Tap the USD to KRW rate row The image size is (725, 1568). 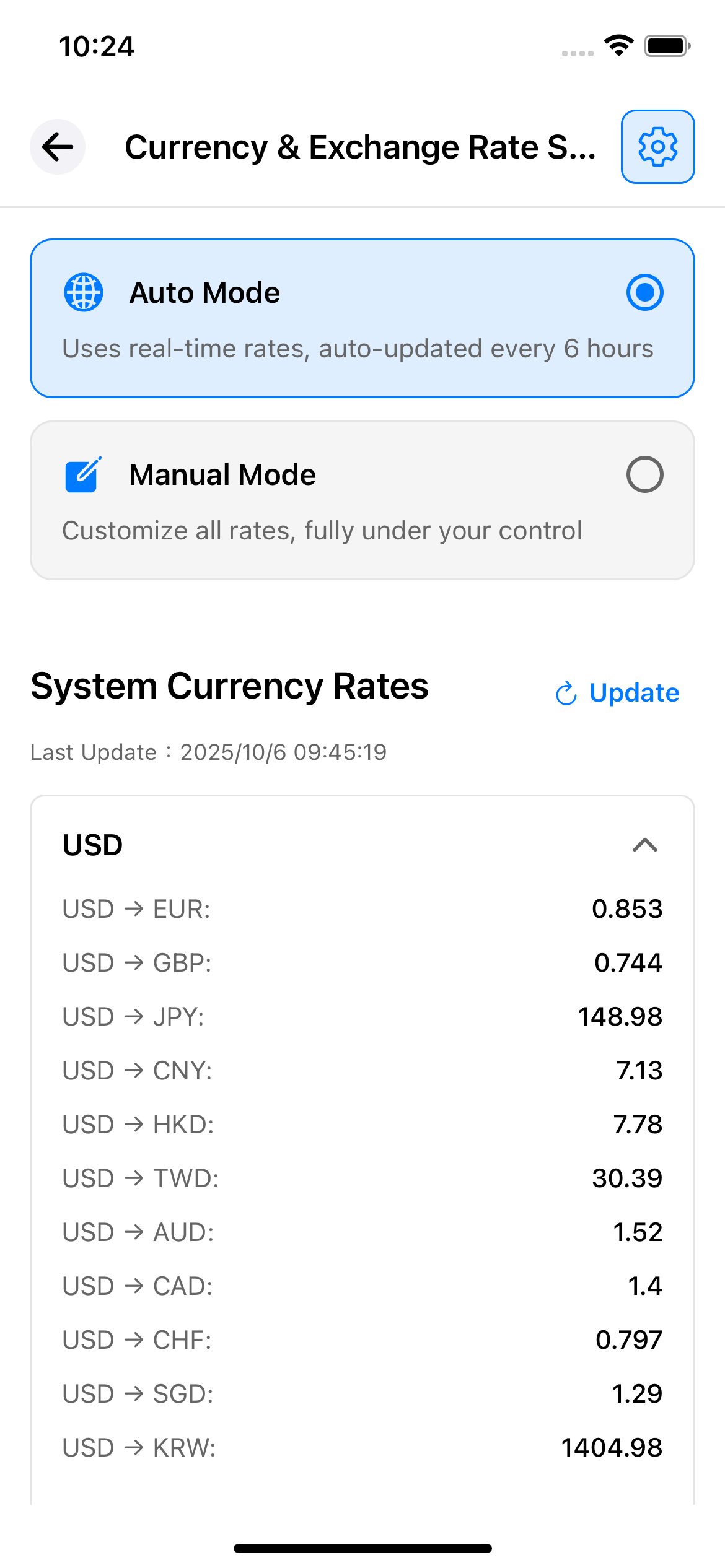coord(362,1448)
